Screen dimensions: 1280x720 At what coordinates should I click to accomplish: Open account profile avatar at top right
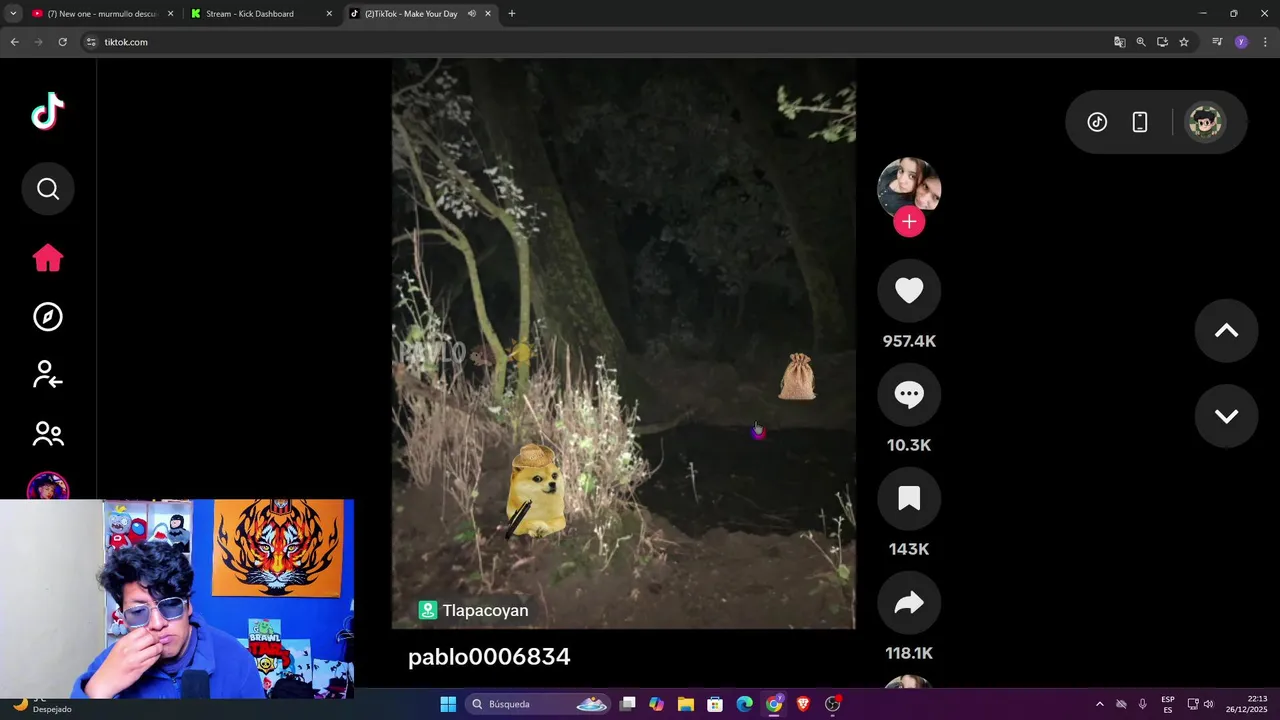coord(1205,122)
